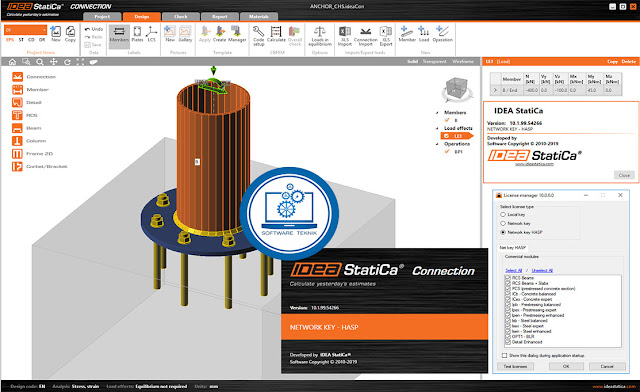Toggle member B checkbox in the tree
Viewport: 640px width, 392px height.
[447, 120]
